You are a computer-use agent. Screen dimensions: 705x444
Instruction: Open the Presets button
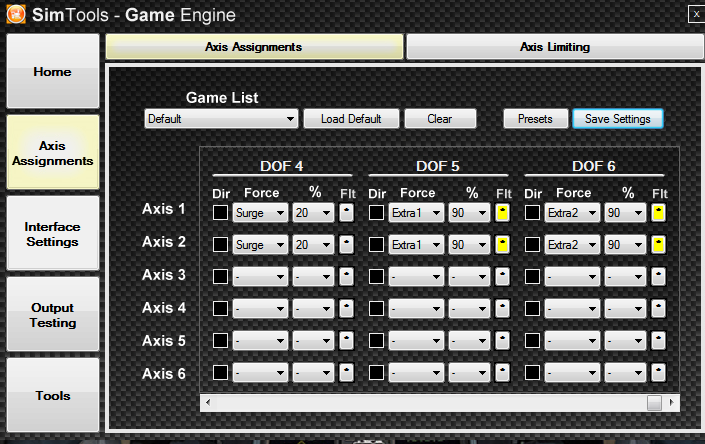point(535,119)
